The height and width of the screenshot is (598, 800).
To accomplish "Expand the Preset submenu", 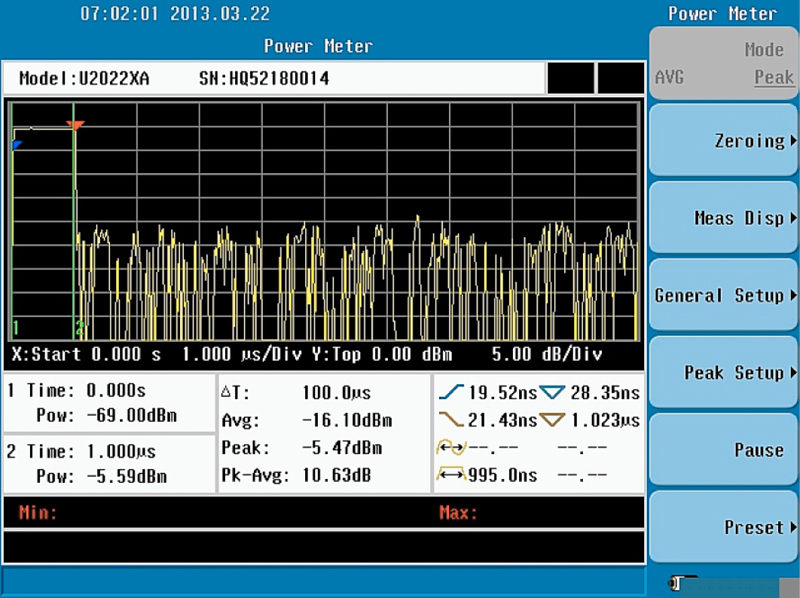I will tap(723, 527).
